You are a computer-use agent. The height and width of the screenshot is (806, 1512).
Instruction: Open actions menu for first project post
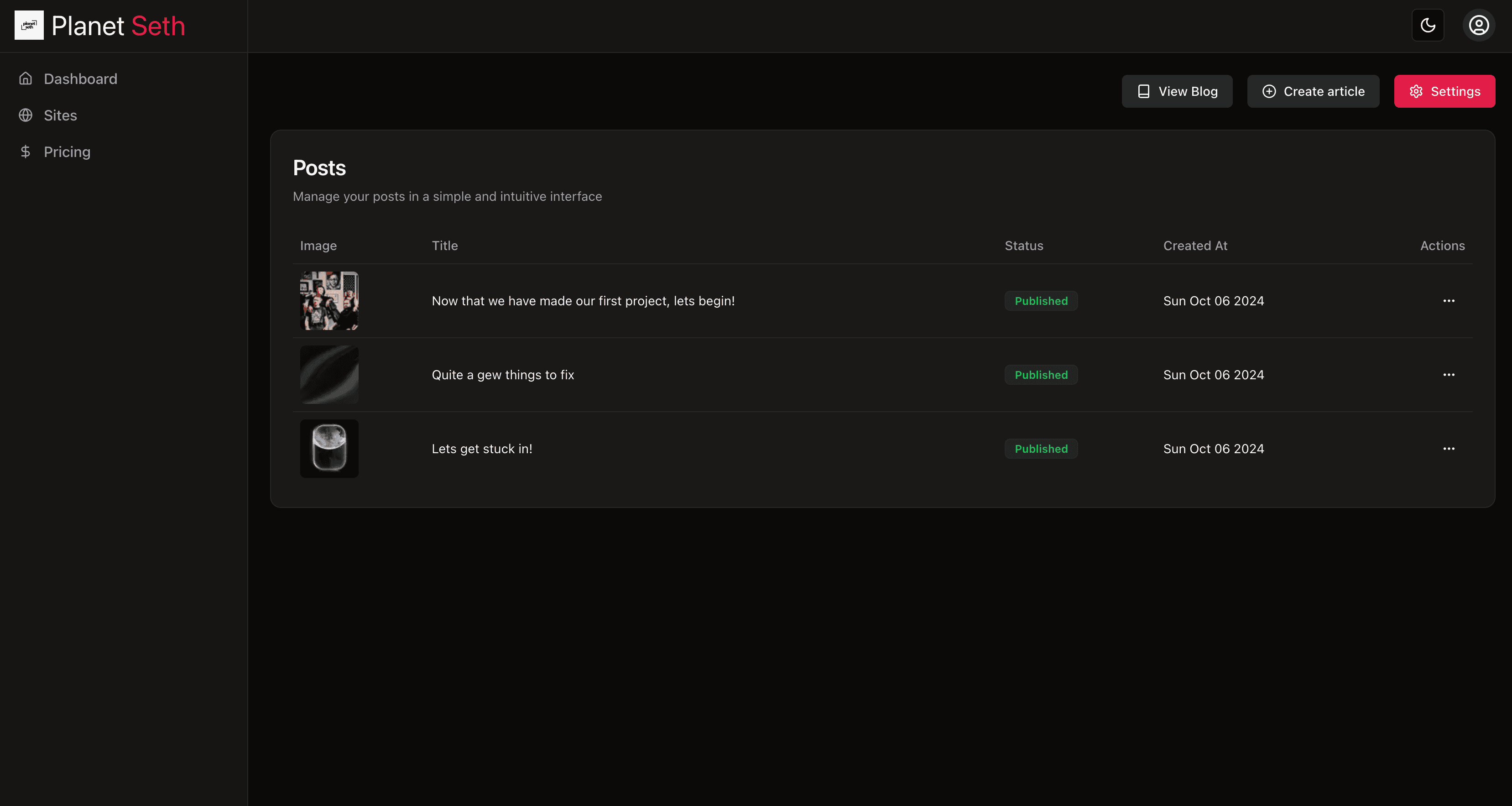pos(1449,301)
